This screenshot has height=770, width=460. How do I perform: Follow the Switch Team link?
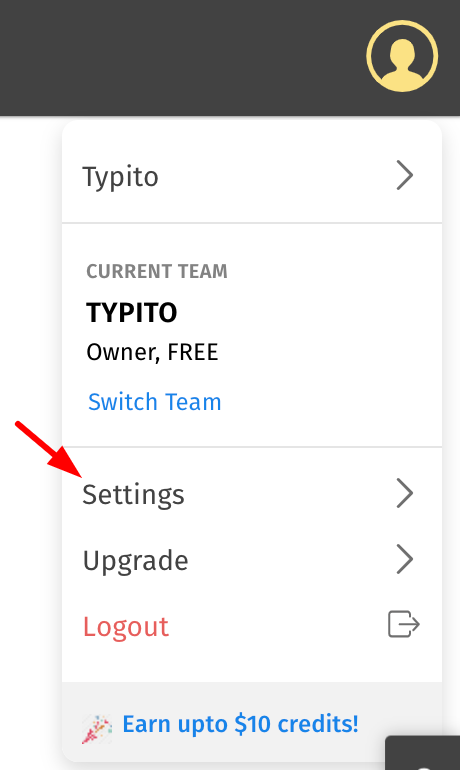[155, 402]
